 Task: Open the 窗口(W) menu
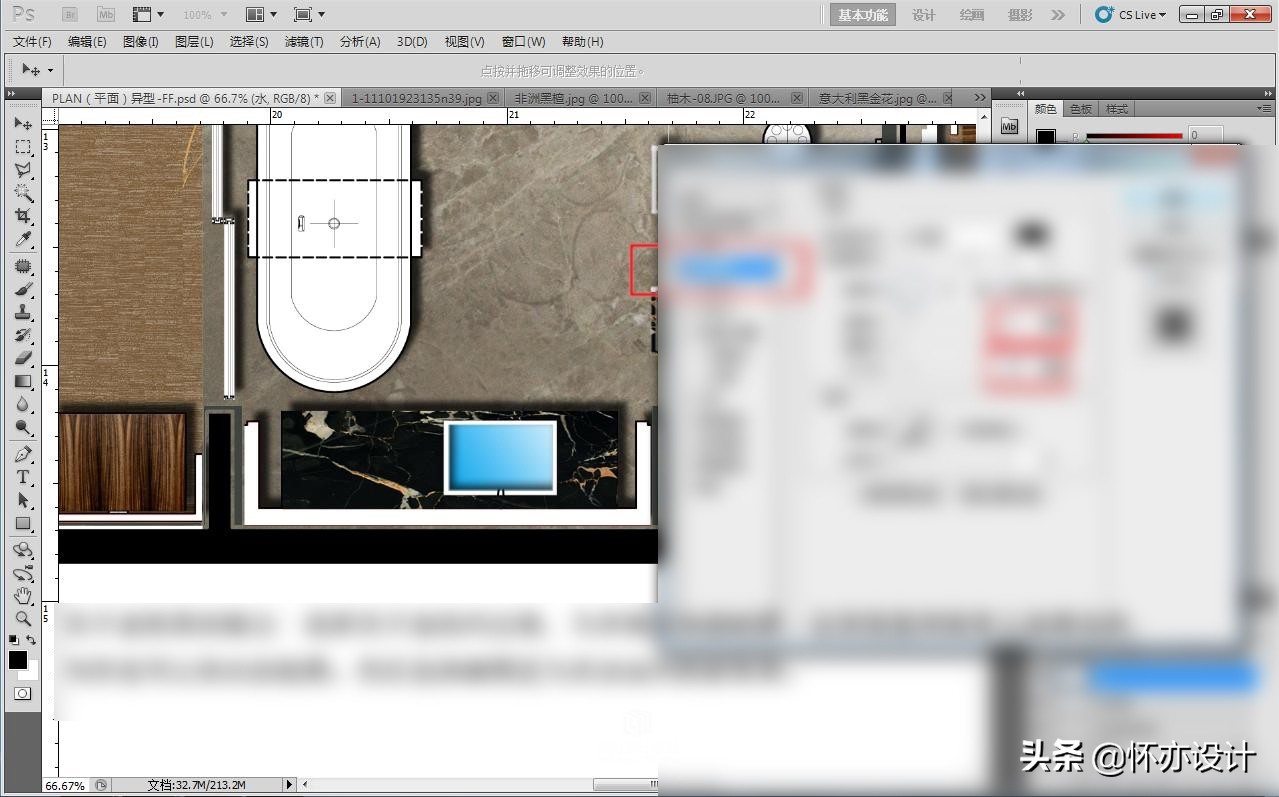click(524, 42)
